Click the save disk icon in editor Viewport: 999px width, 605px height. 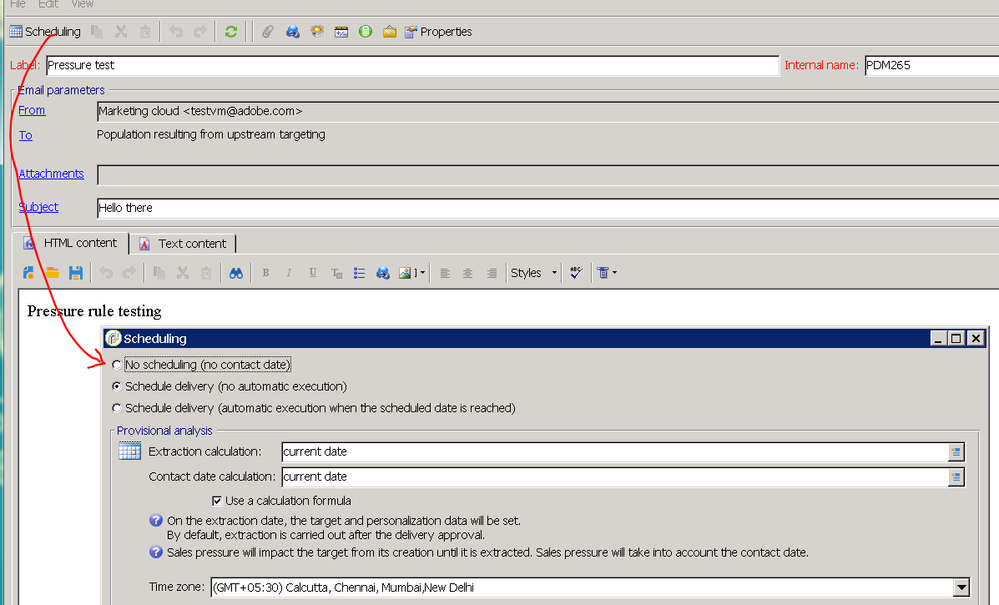click(75, 273)
